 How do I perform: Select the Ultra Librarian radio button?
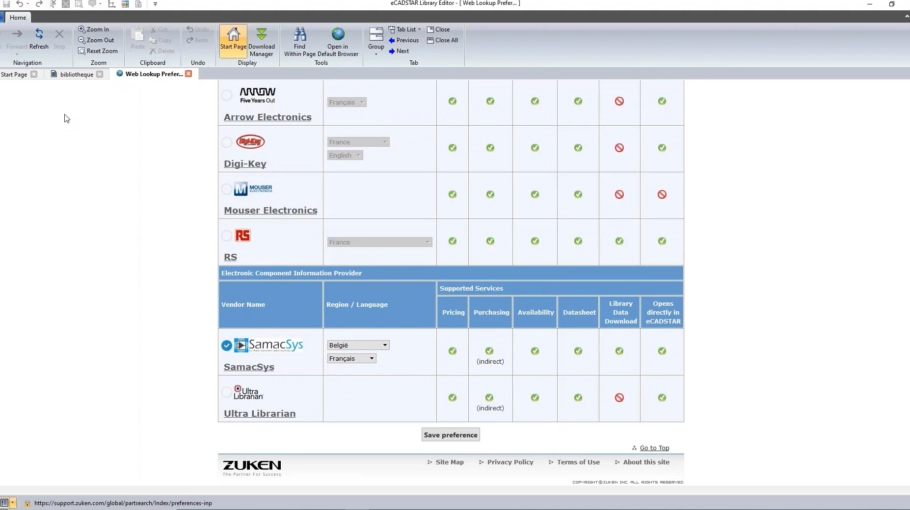227,392
